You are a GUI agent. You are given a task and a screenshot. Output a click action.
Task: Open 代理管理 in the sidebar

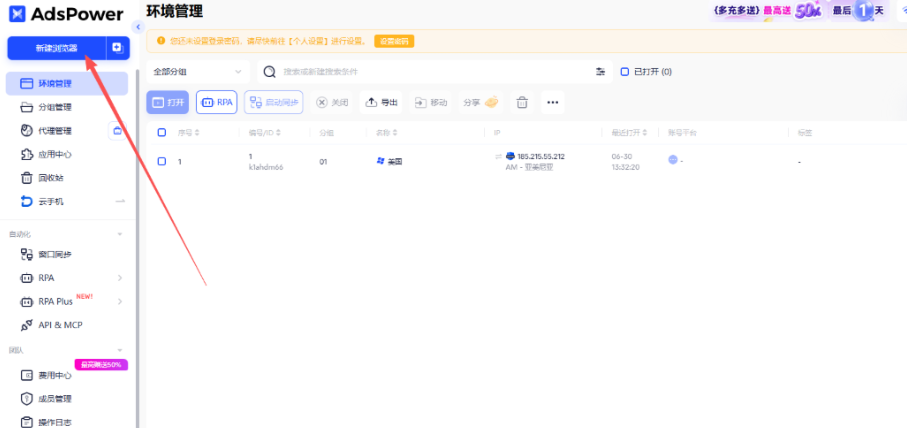[x=55, y=131]
